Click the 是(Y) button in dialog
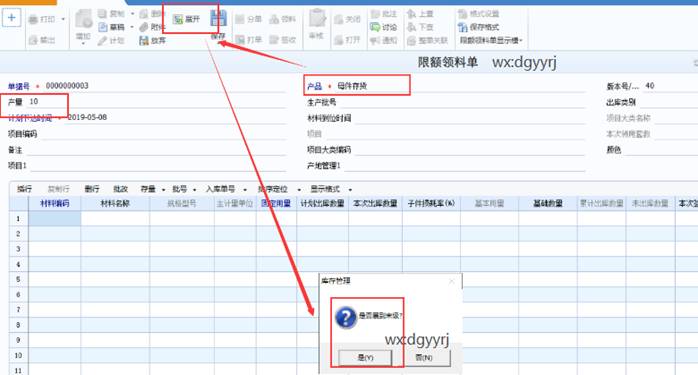Image resolution: width=698 pixels, height=375 pixels. coord(365,358)
